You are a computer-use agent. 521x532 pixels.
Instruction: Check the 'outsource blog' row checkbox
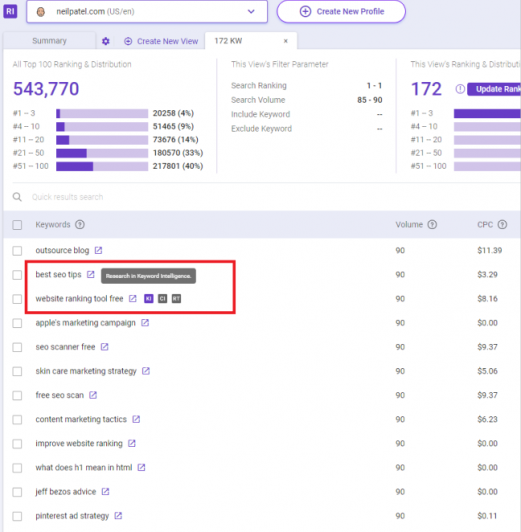pyautogui.click(x=17, y=251)
